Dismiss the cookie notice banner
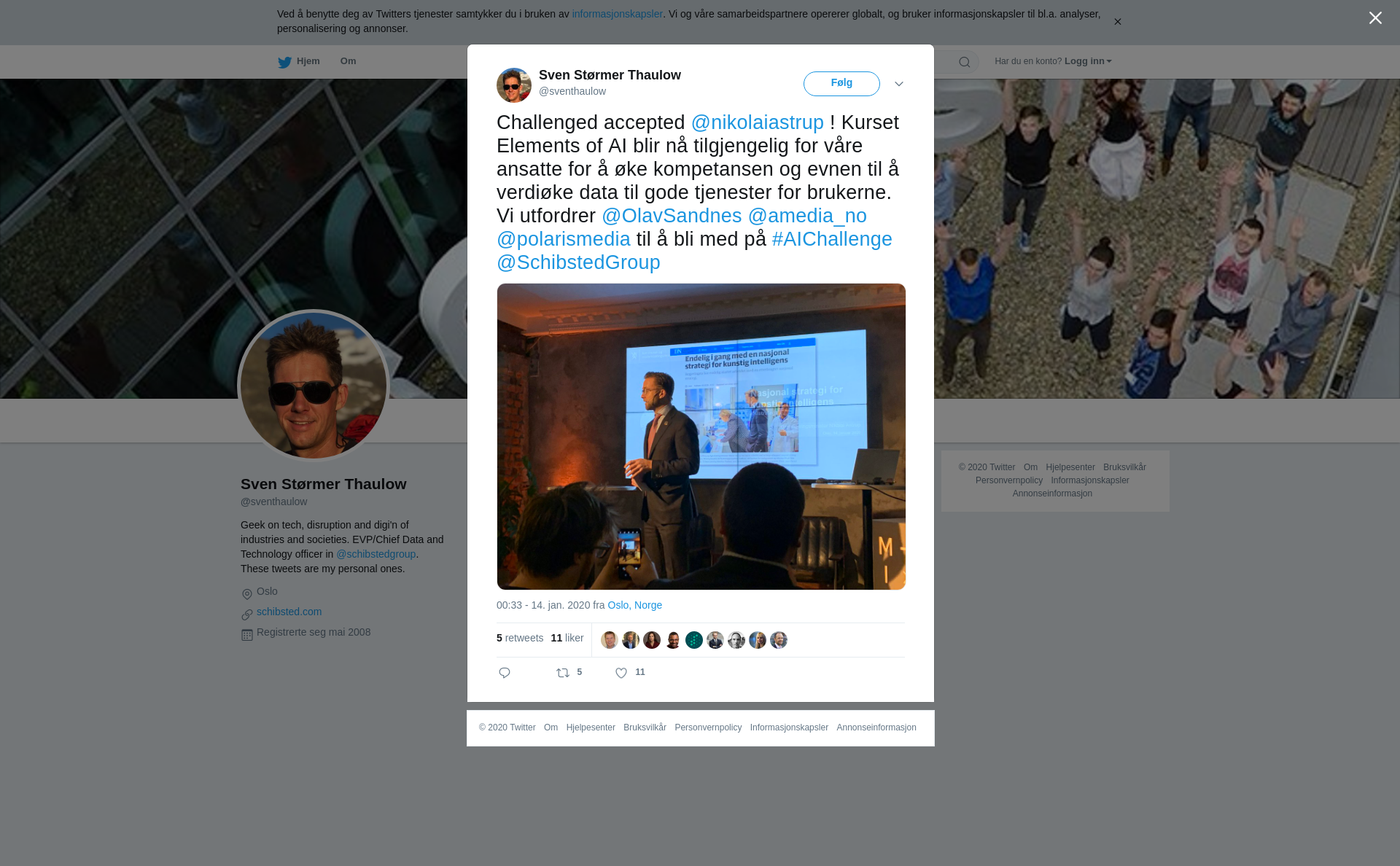The width and height of the screenshot is (1400, 866). [x=1117, y=22]
